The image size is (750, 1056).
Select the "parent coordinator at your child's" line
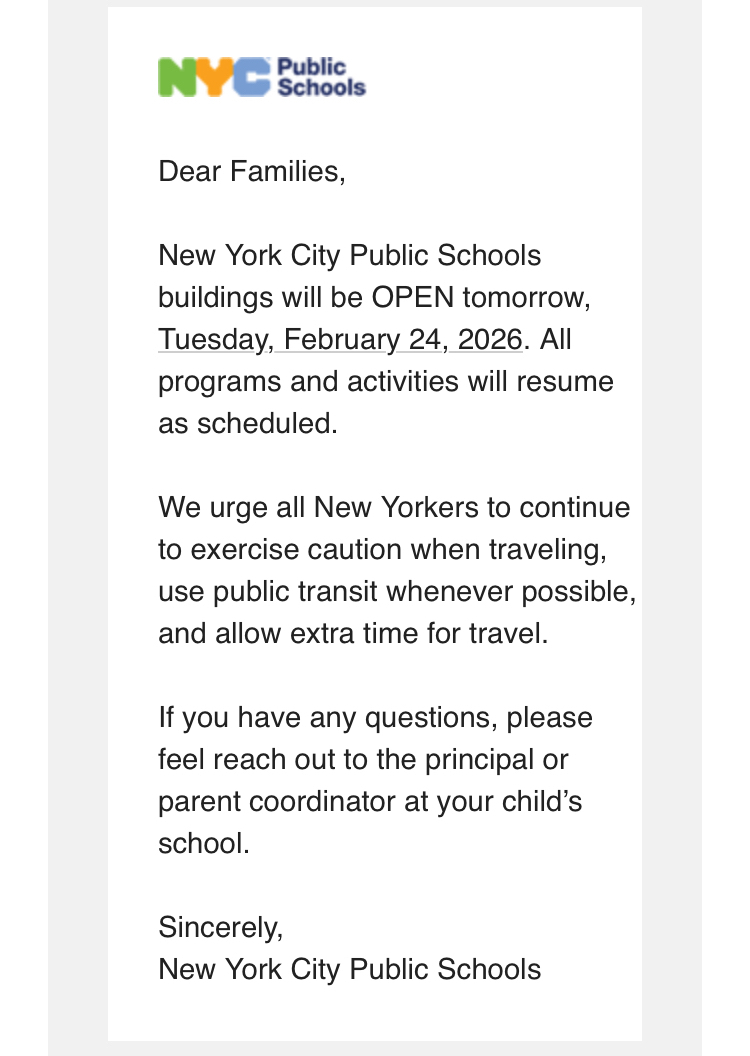[370, 802]
